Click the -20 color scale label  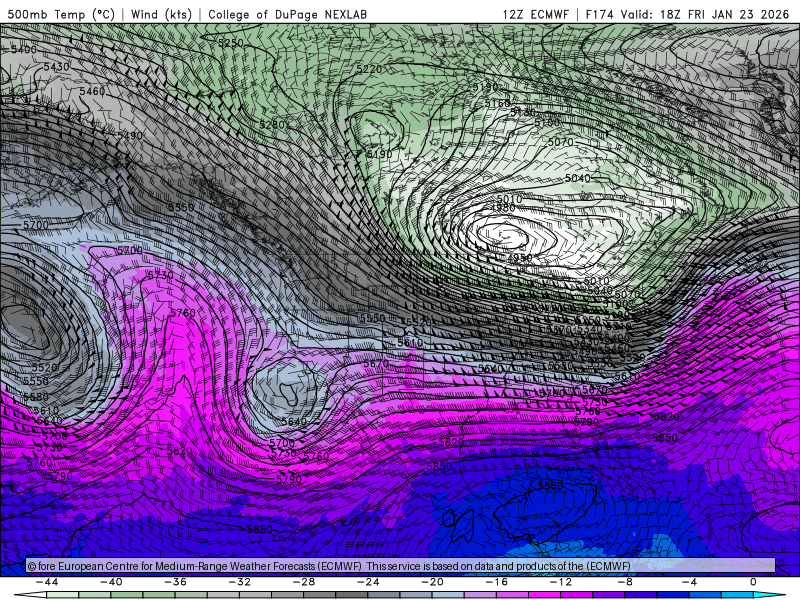[x=433, y=582]
